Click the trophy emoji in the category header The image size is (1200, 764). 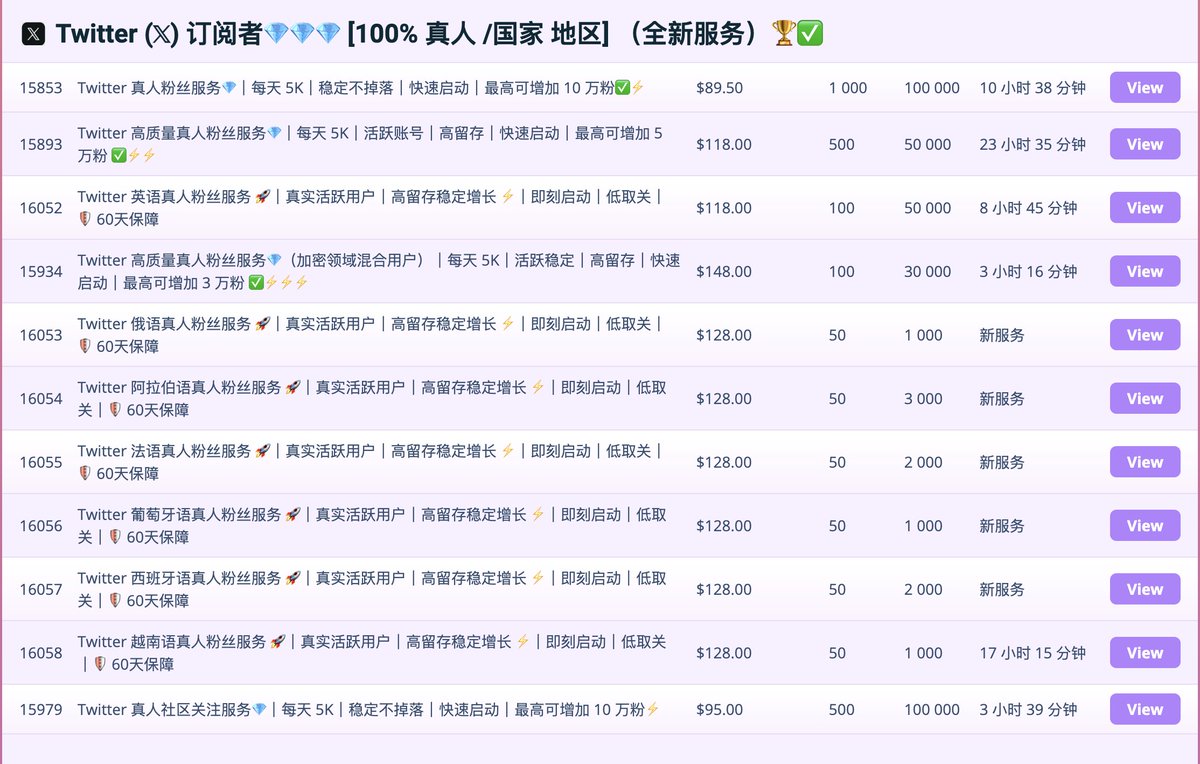tap(783, 33)
